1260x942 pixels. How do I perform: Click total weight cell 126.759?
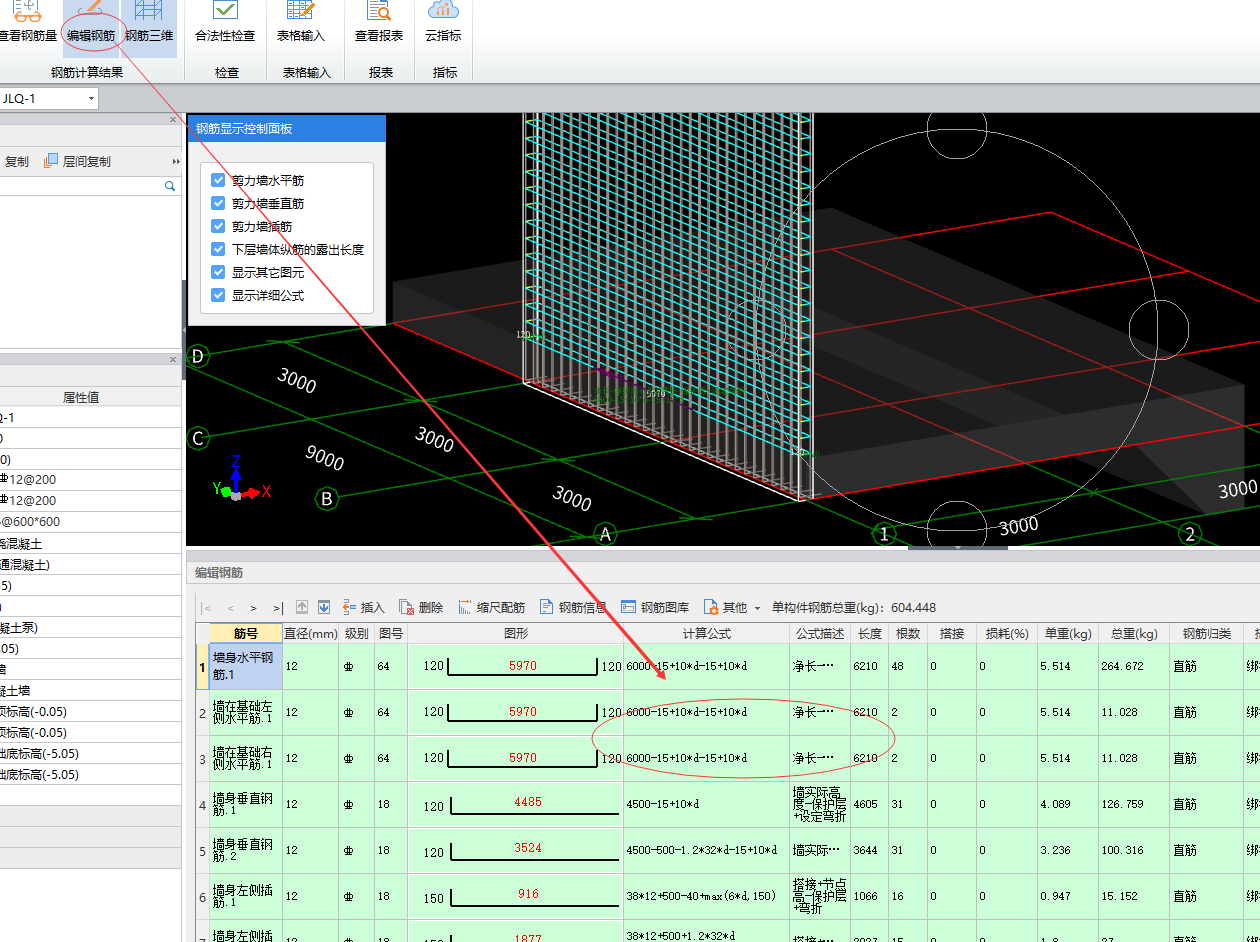[x=1134, y=804]
